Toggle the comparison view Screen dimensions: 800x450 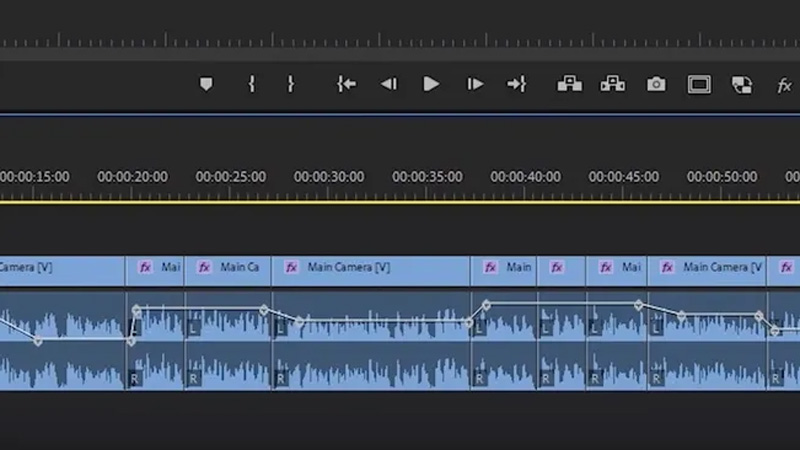pos(741,85)
